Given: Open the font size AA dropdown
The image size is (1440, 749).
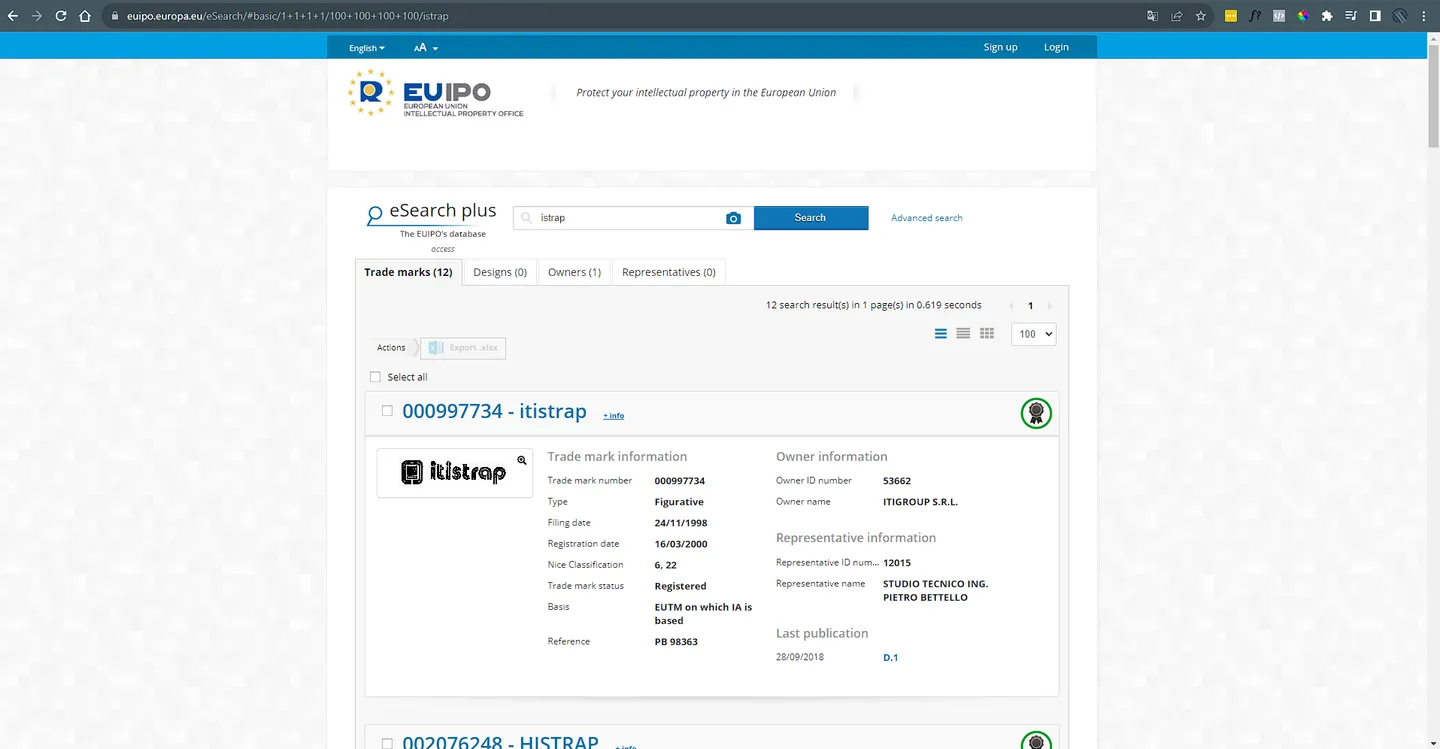Looking at the screenshot, I should 426,48.
